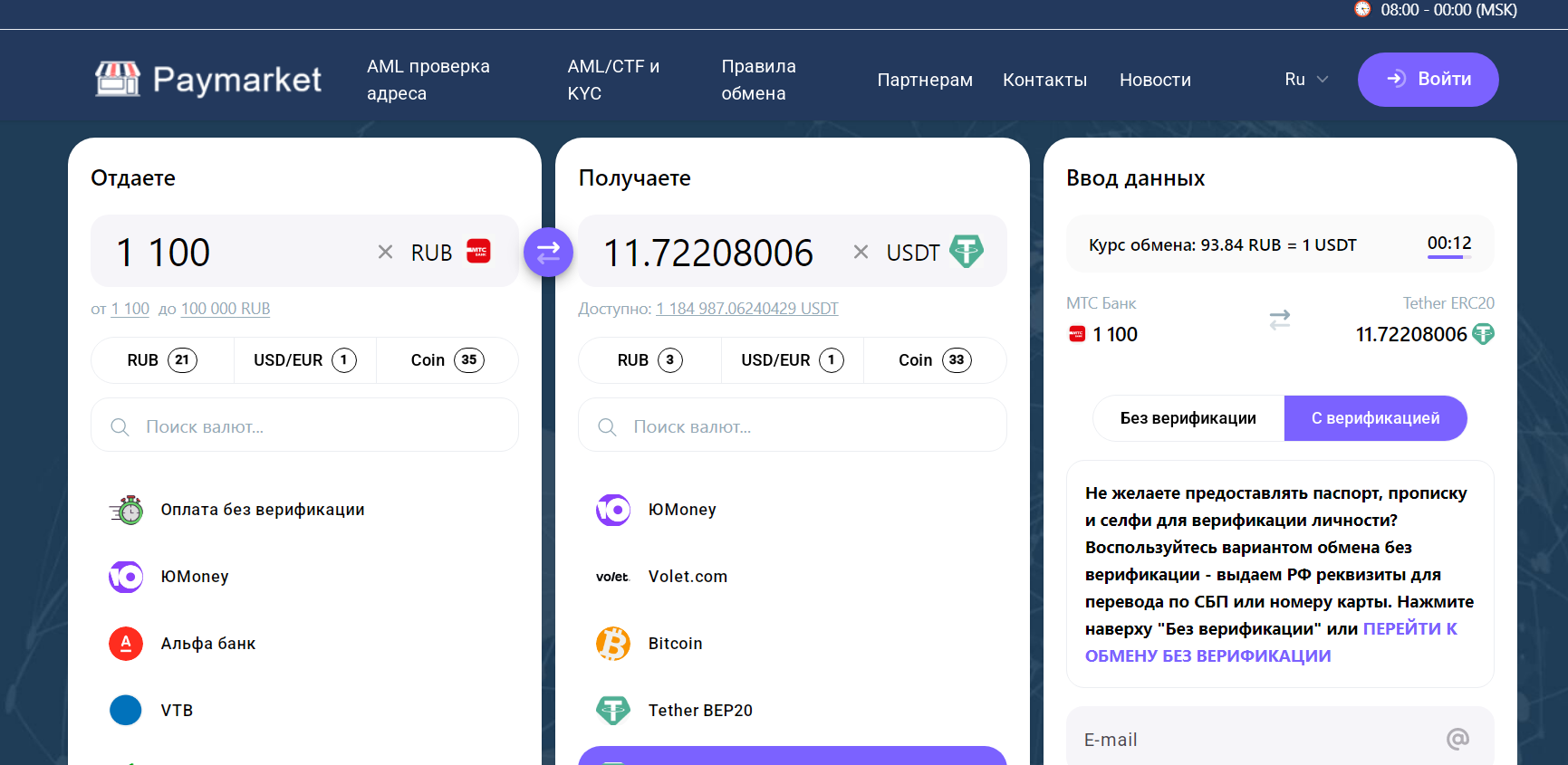This screenshot has height=765, width=1568.
Task: Select the Coin 35 tab in Отдаете
Action: 447,360
